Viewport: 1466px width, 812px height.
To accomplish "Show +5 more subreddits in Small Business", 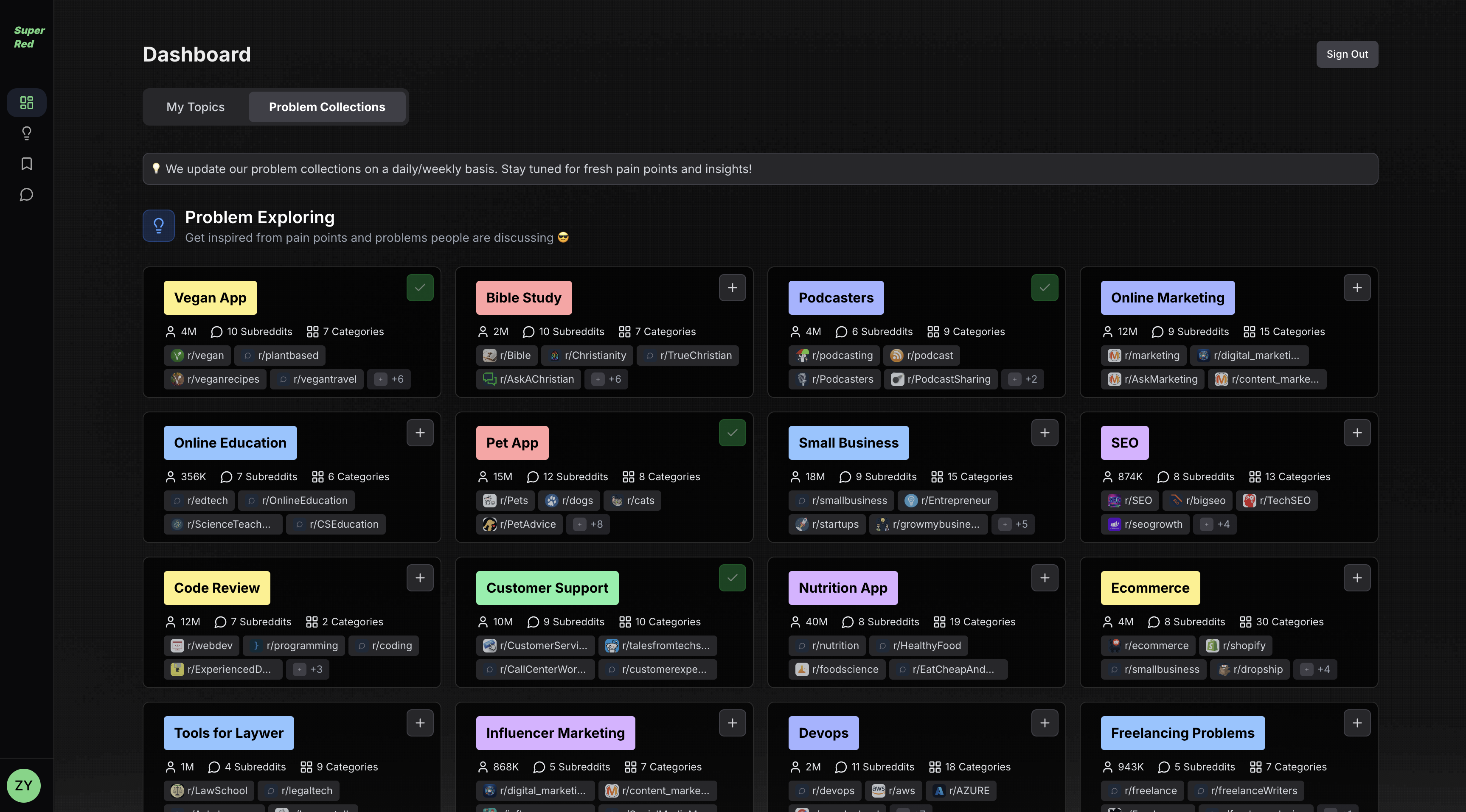I will click(1014, 524).
